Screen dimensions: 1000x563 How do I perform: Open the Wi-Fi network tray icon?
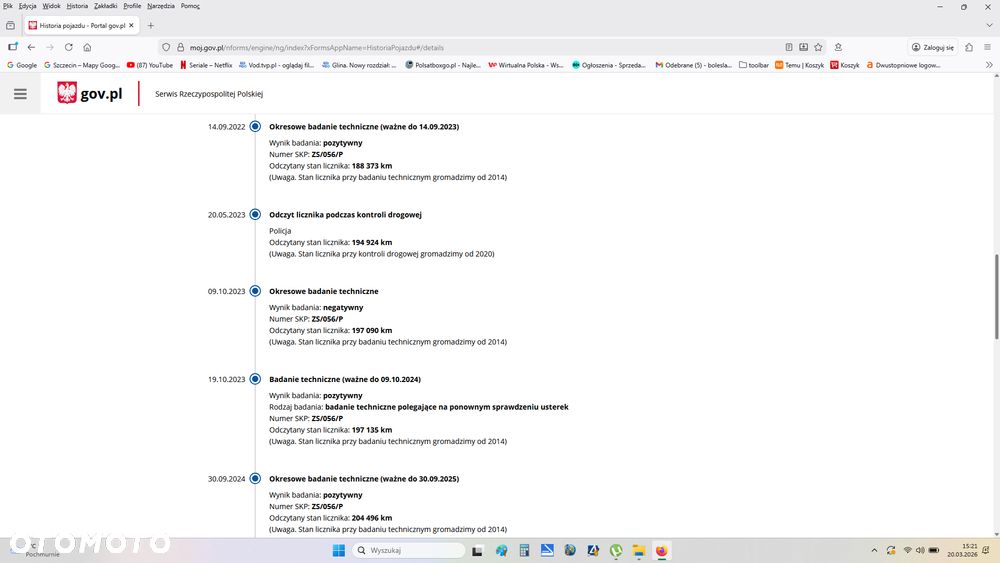[x=908, y=550]
